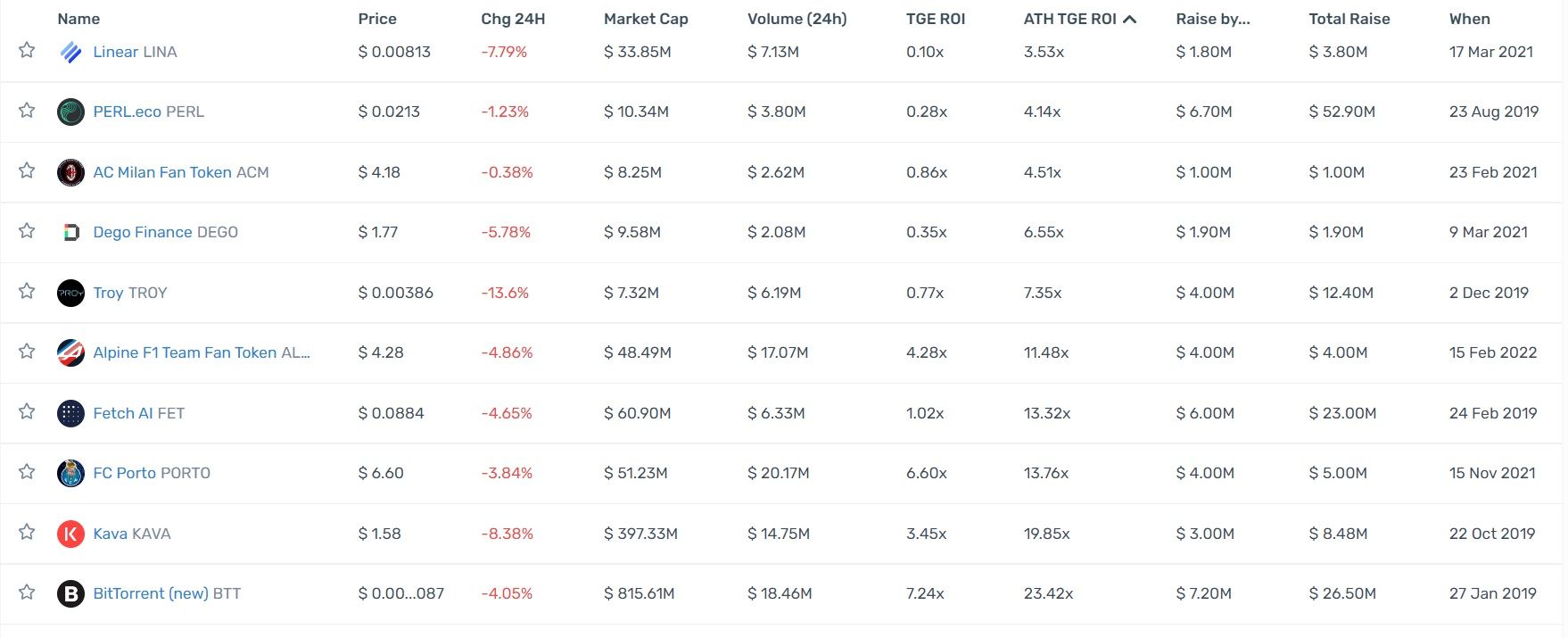
Task: Click the Price column header
Action: [377, 19]
